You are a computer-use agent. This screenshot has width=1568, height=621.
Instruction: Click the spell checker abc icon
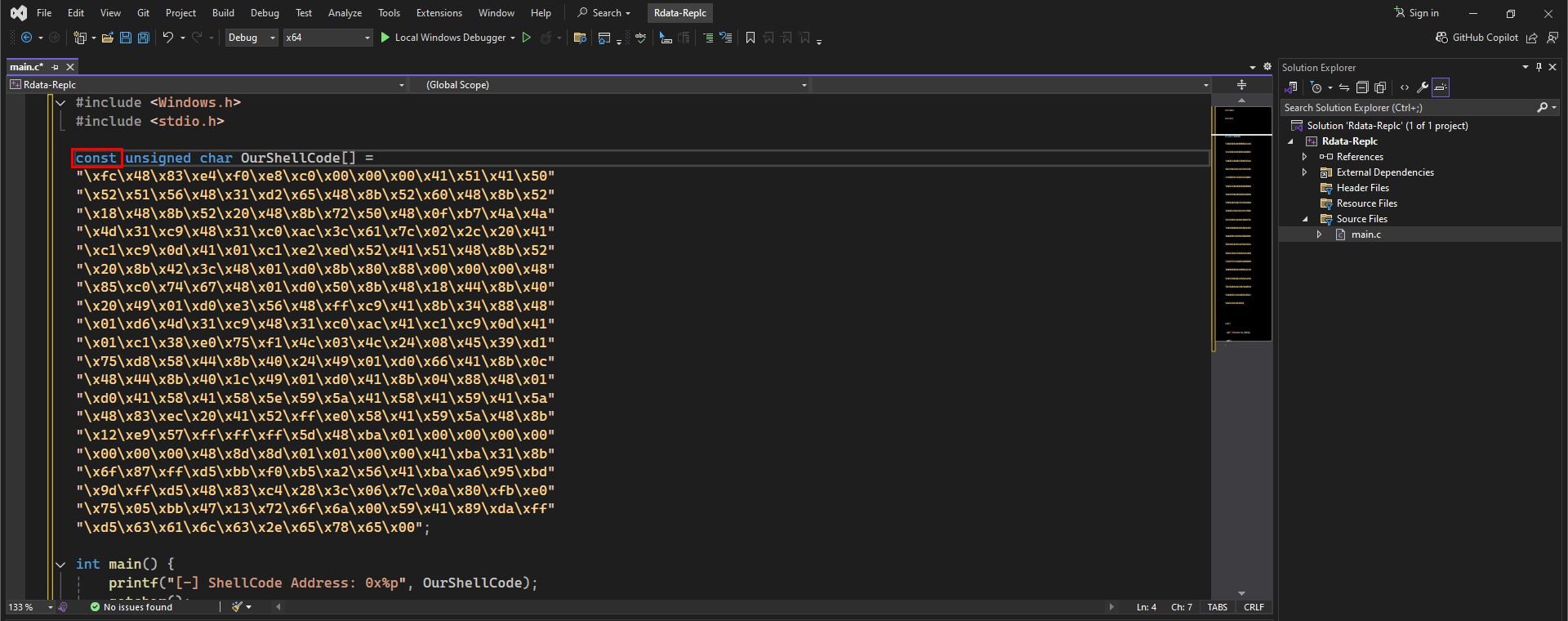pos(641,38)
